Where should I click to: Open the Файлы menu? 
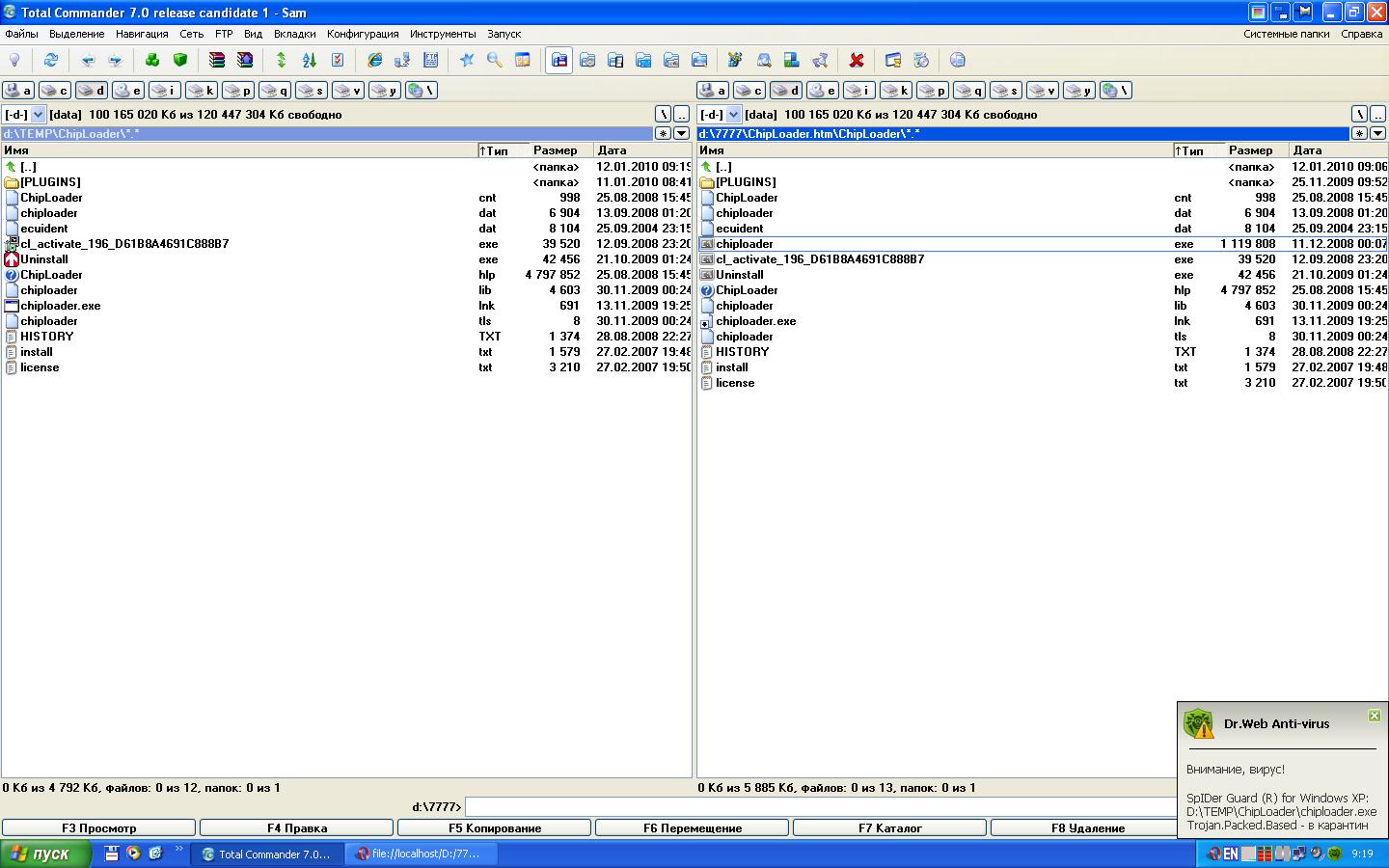[x=22, y=34]
